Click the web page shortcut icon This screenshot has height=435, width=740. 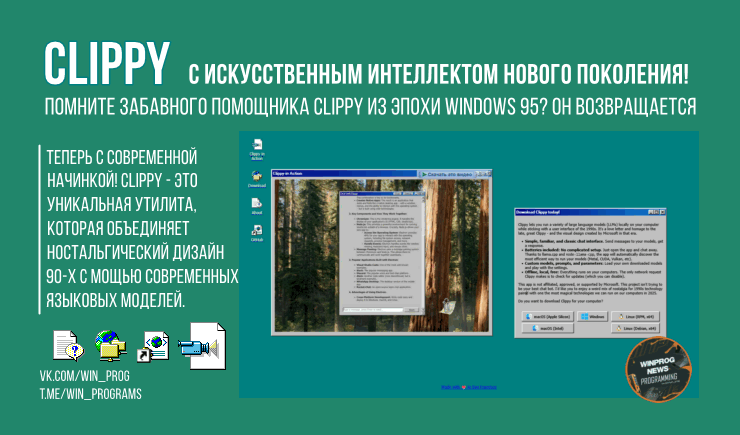(x=152, y=347)
